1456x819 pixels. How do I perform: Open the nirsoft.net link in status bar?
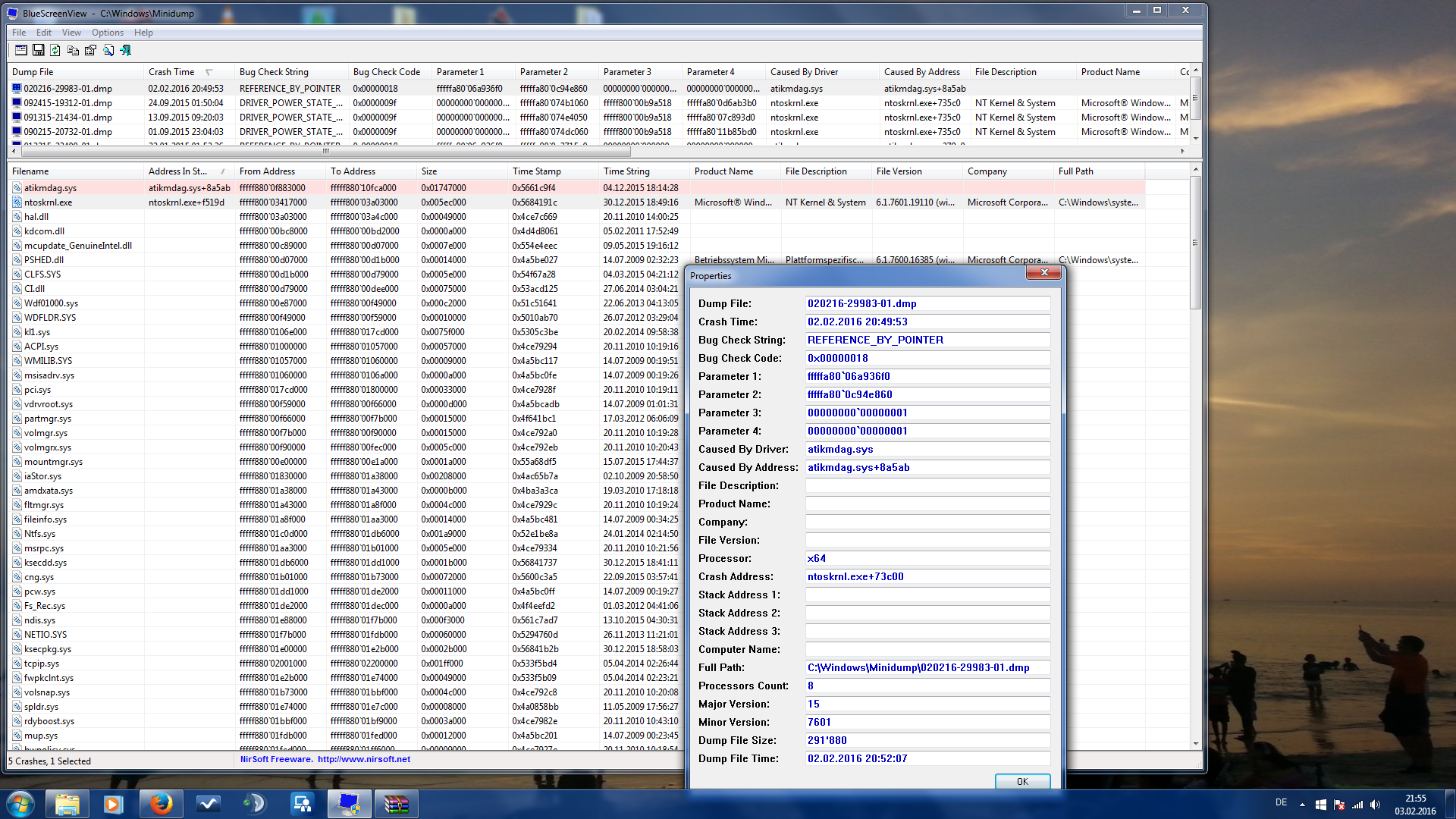[x=363, y=759]
